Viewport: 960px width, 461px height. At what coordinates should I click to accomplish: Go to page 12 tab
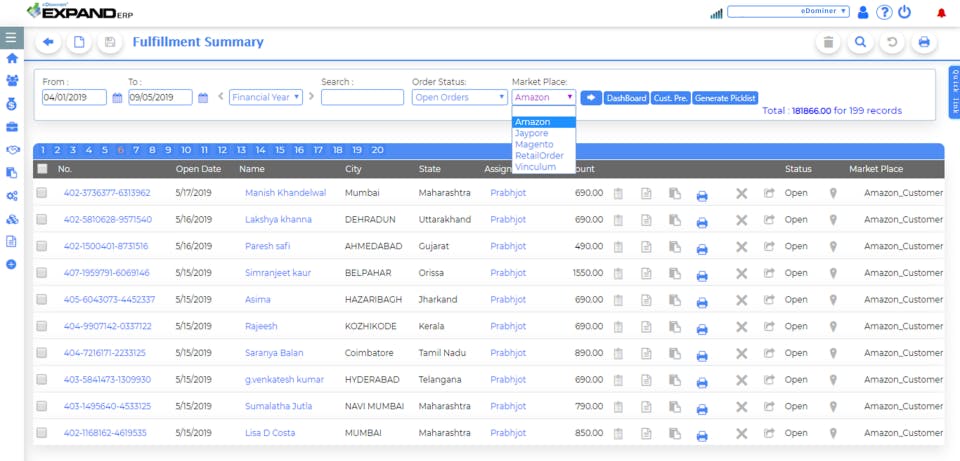(x=223, y=150)
